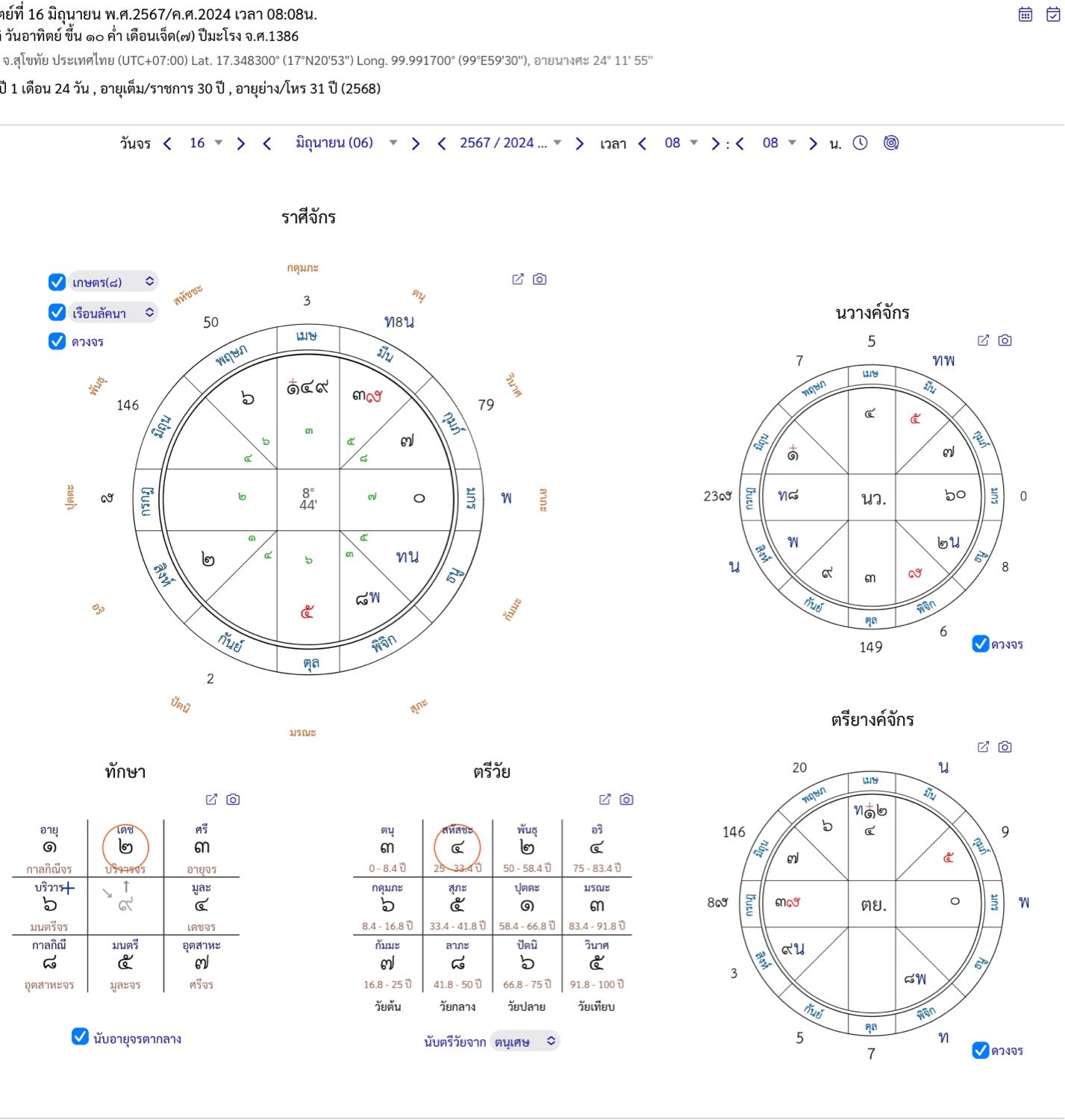Click the อายุ cell in ทักษา table
The image size is (1065, 1120).
click(x=49, y=848)
